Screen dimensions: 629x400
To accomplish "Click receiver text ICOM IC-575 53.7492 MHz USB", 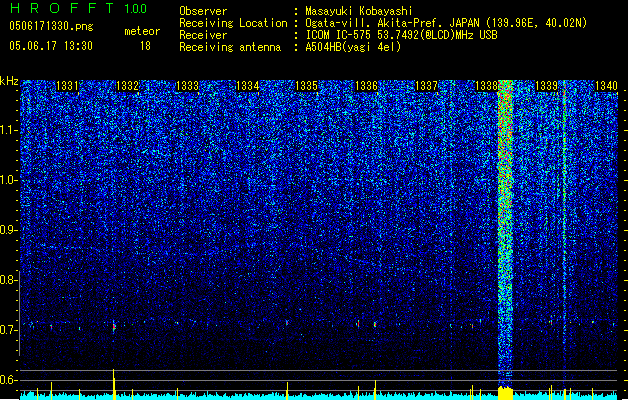I will tap(402, 35).
